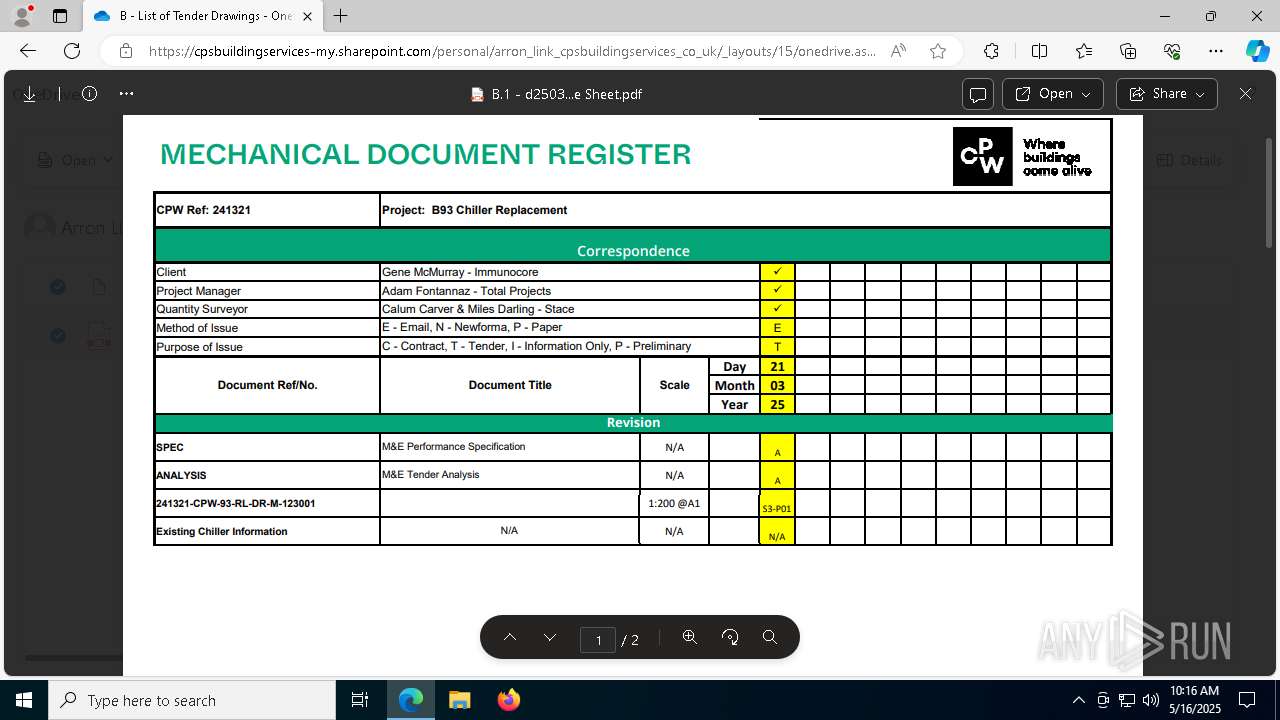Click the Share button
The height and width of the screenshot is (720, 1280).
pyautogui.click(x=1166, y=94)
